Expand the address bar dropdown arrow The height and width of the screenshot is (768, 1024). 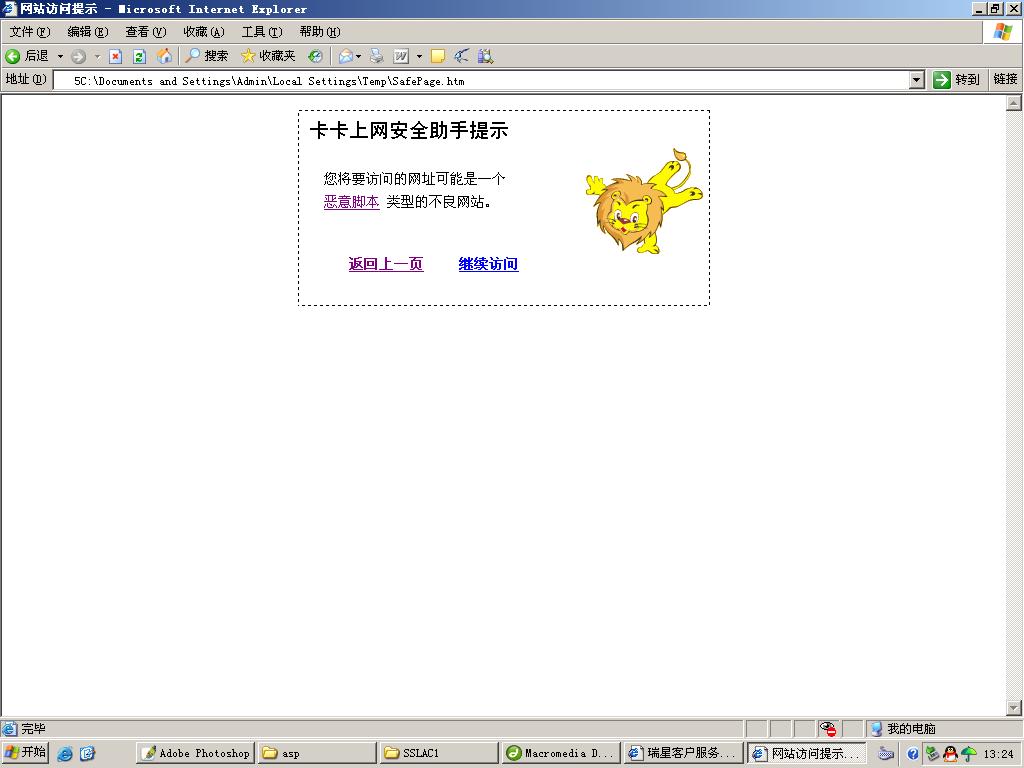click(917, 80)
